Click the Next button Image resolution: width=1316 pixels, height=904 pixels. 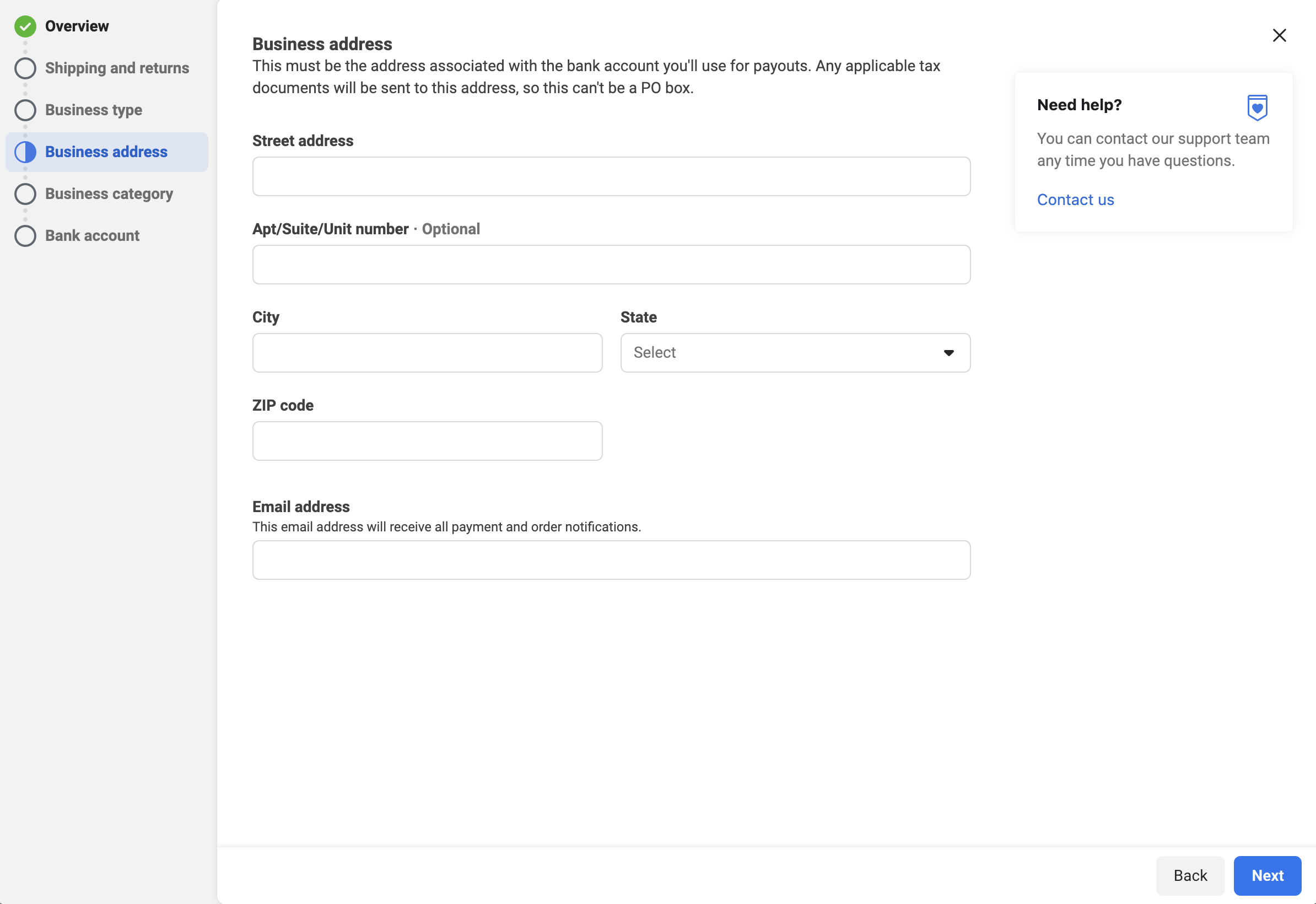(x=1268, y=876)
